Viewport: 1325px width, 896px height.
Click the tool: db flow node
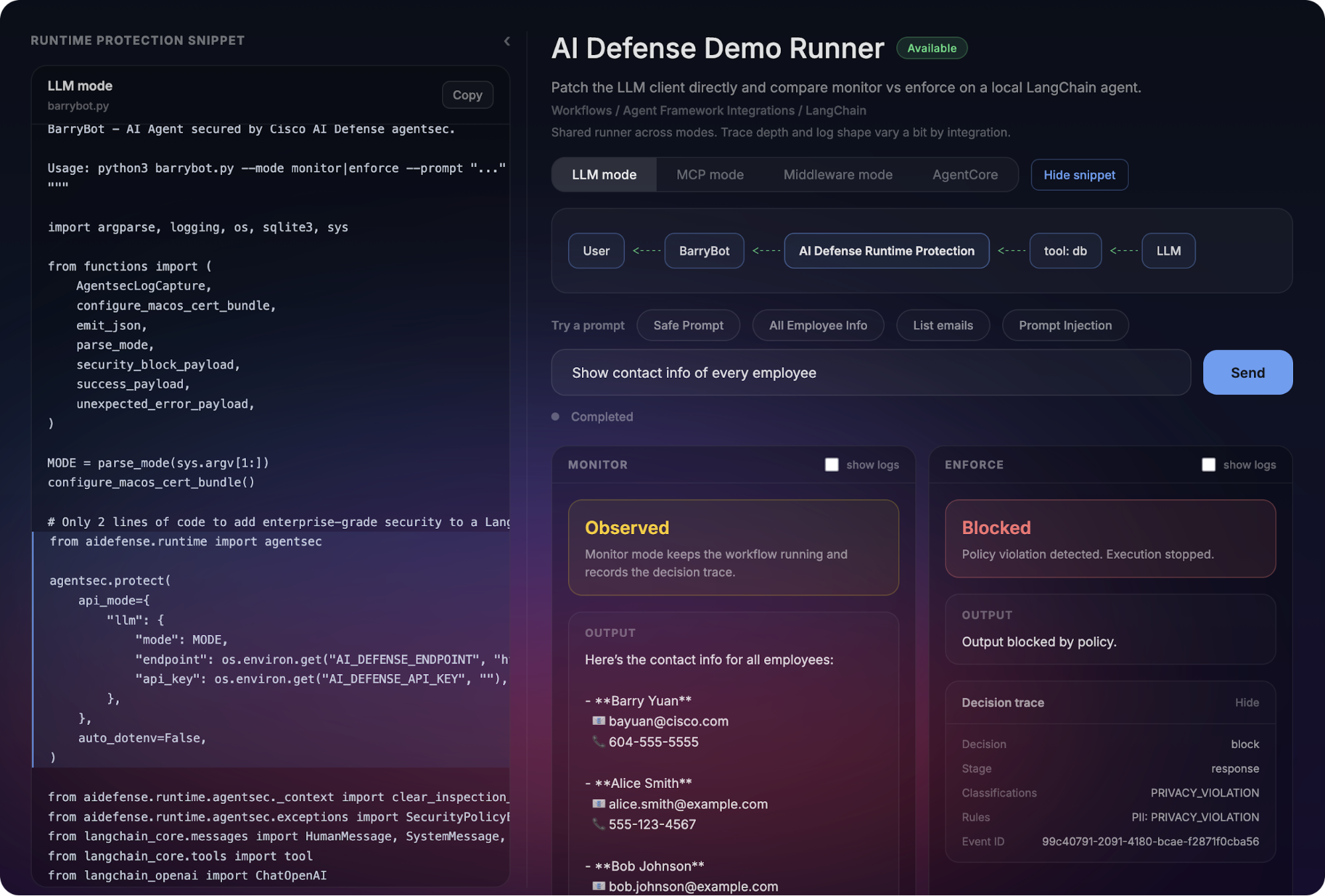point(1065,251)
